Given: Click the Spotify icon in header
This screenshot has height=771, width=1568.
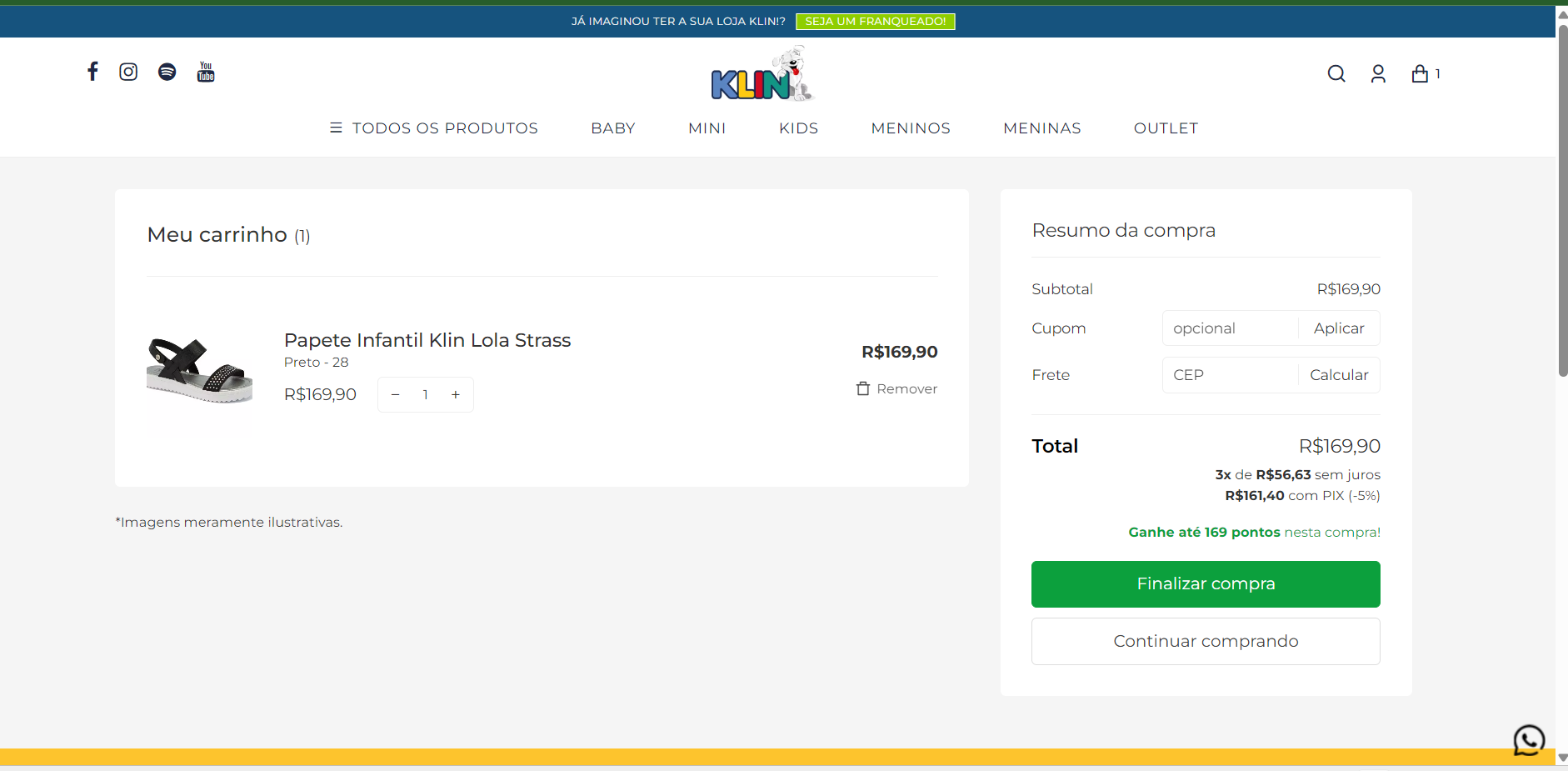Looking at the screenshot, I should [167, 72].
